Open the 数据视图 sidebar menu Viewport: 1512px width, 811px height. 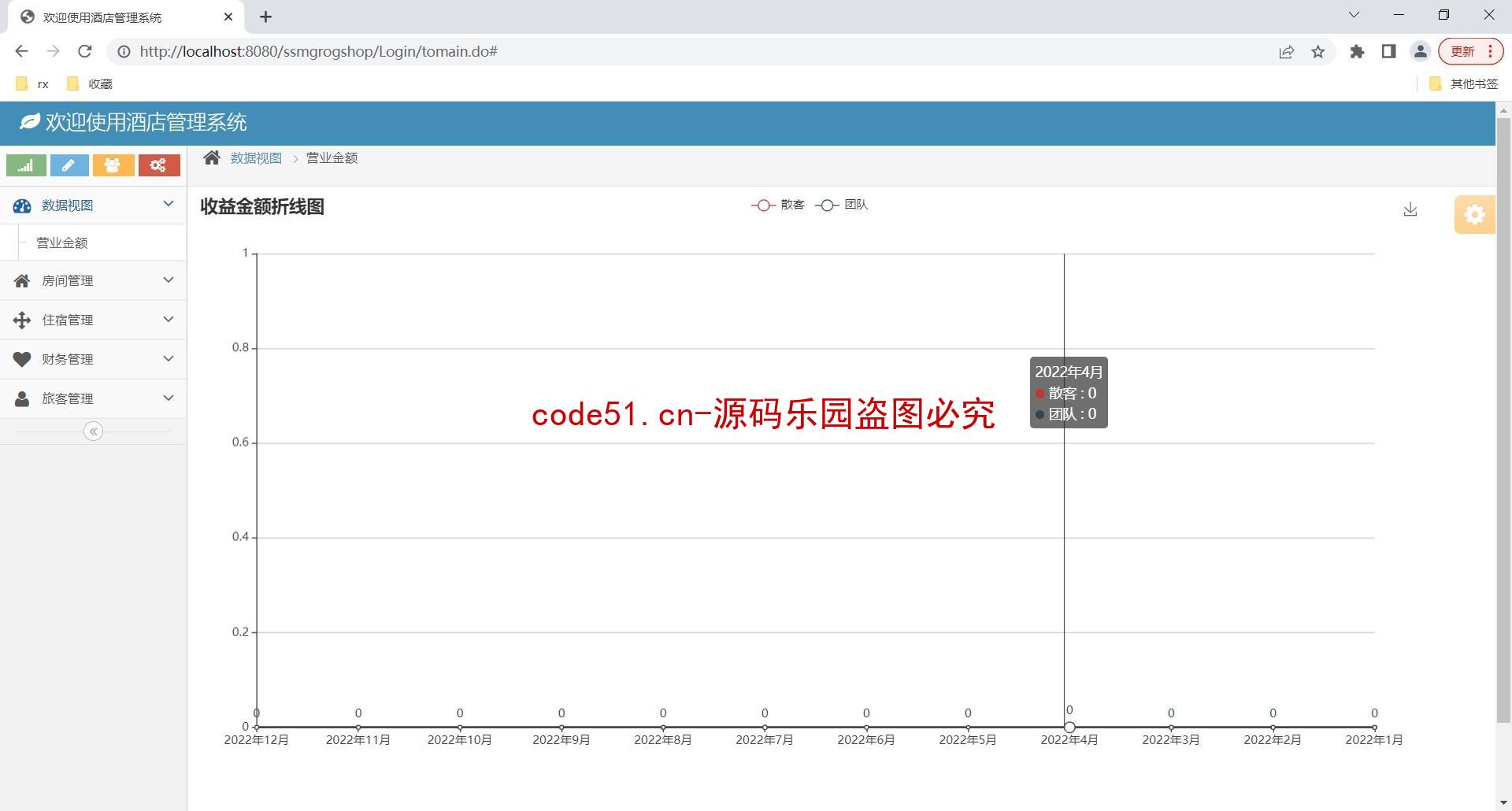pyautogui.click(x=93, y=205)
